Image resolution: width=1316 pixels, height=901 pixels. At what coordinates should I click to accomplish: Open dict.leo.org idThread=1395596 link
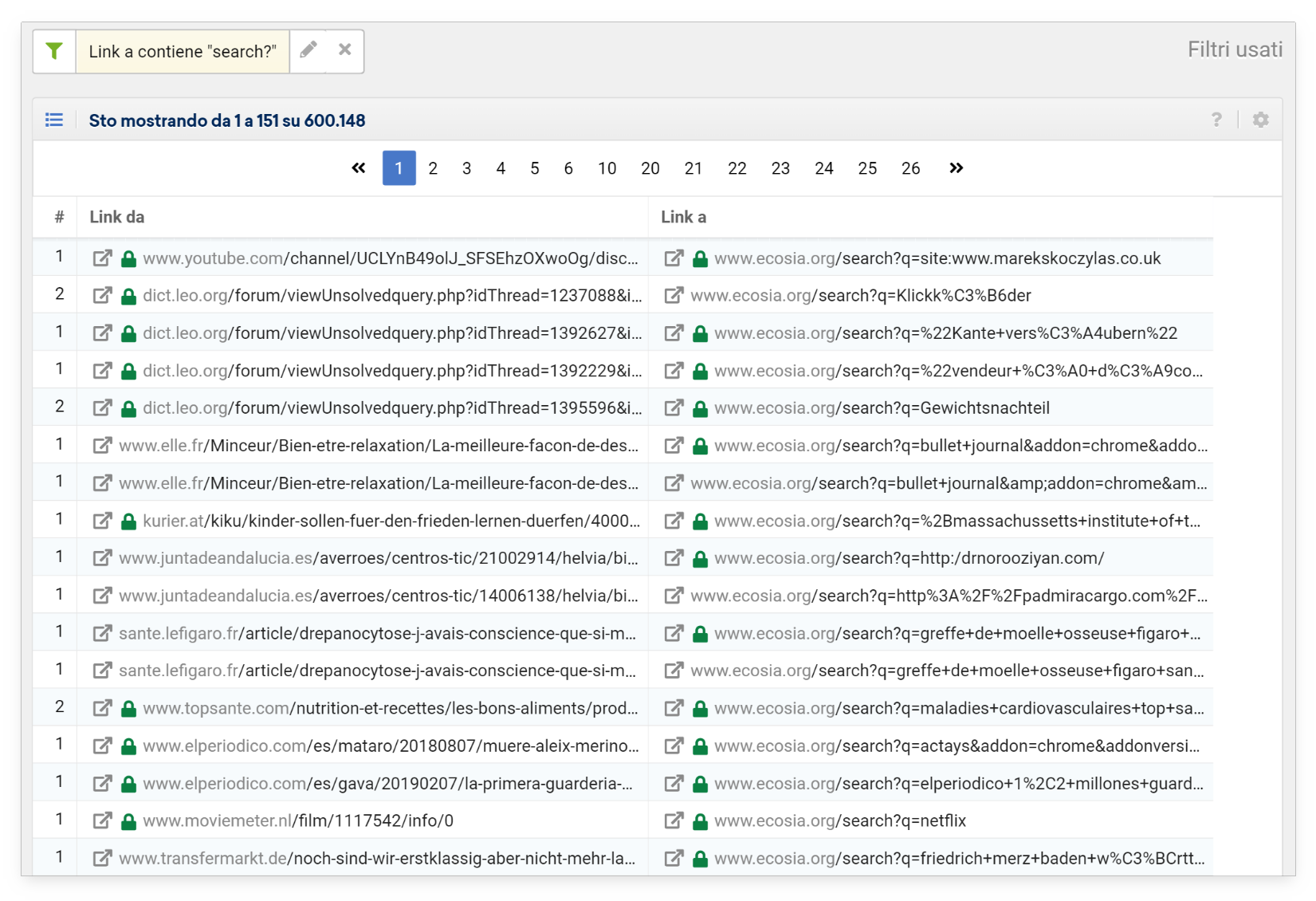392,408
